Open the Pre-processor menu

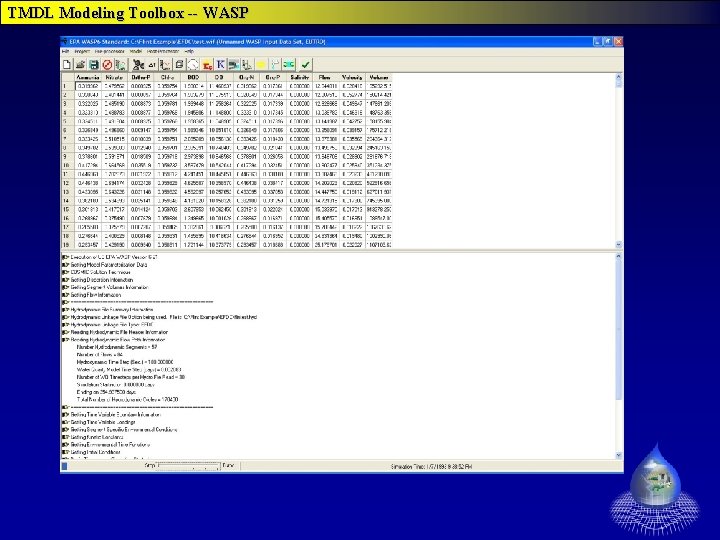tap(110, 51)
